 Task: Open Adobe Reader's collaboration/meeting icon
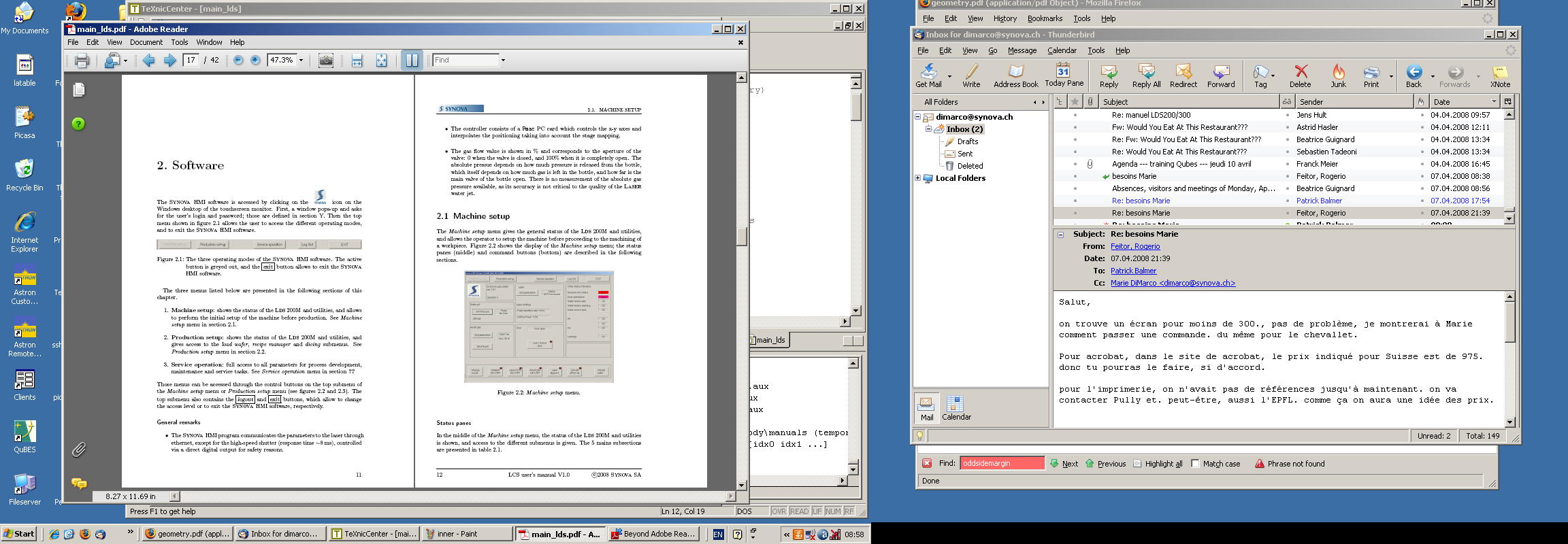point(112,61)
